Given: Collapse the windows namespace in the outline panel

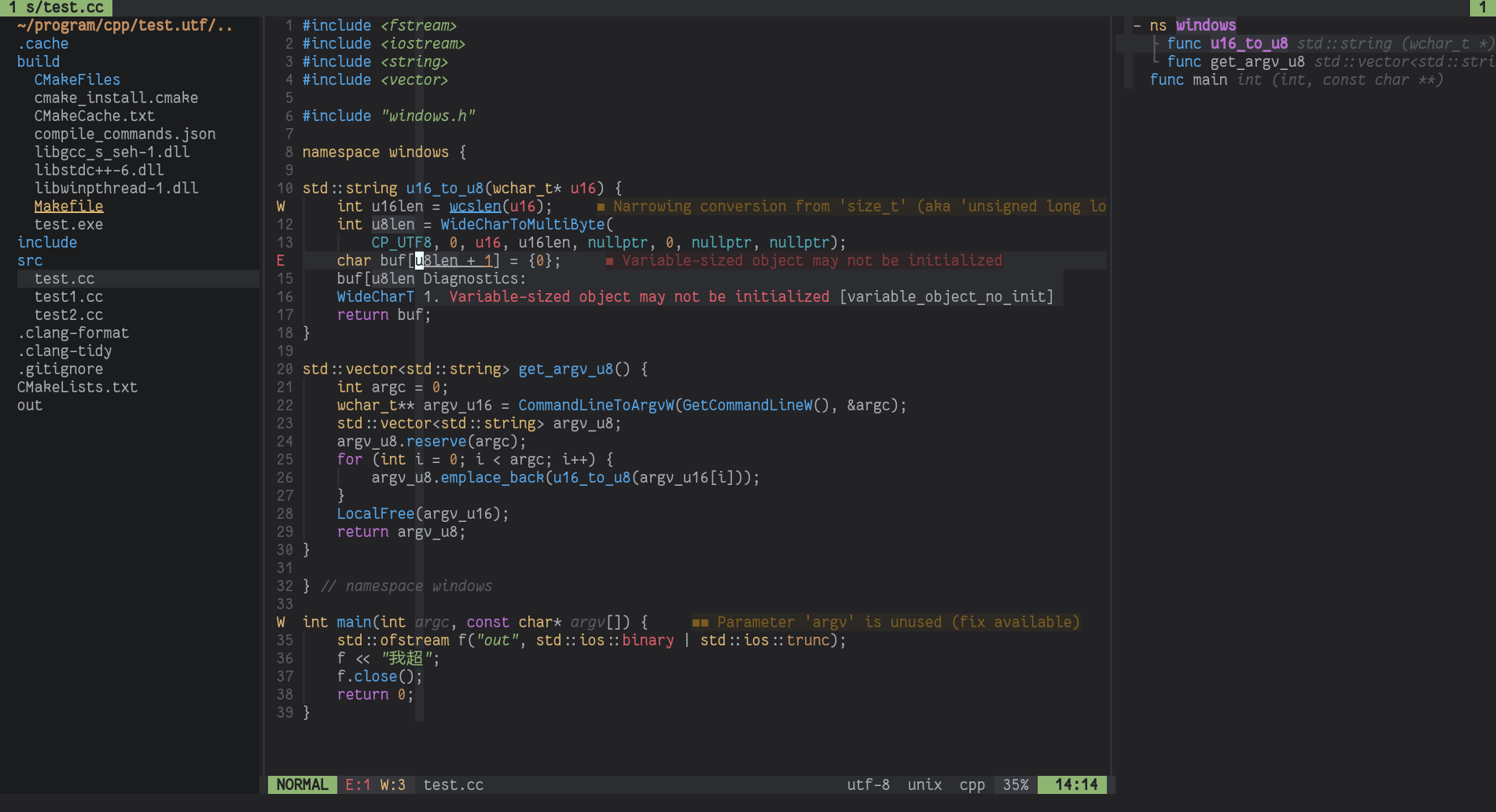Looking at the screenshot, I should [x=1137, y=25].
